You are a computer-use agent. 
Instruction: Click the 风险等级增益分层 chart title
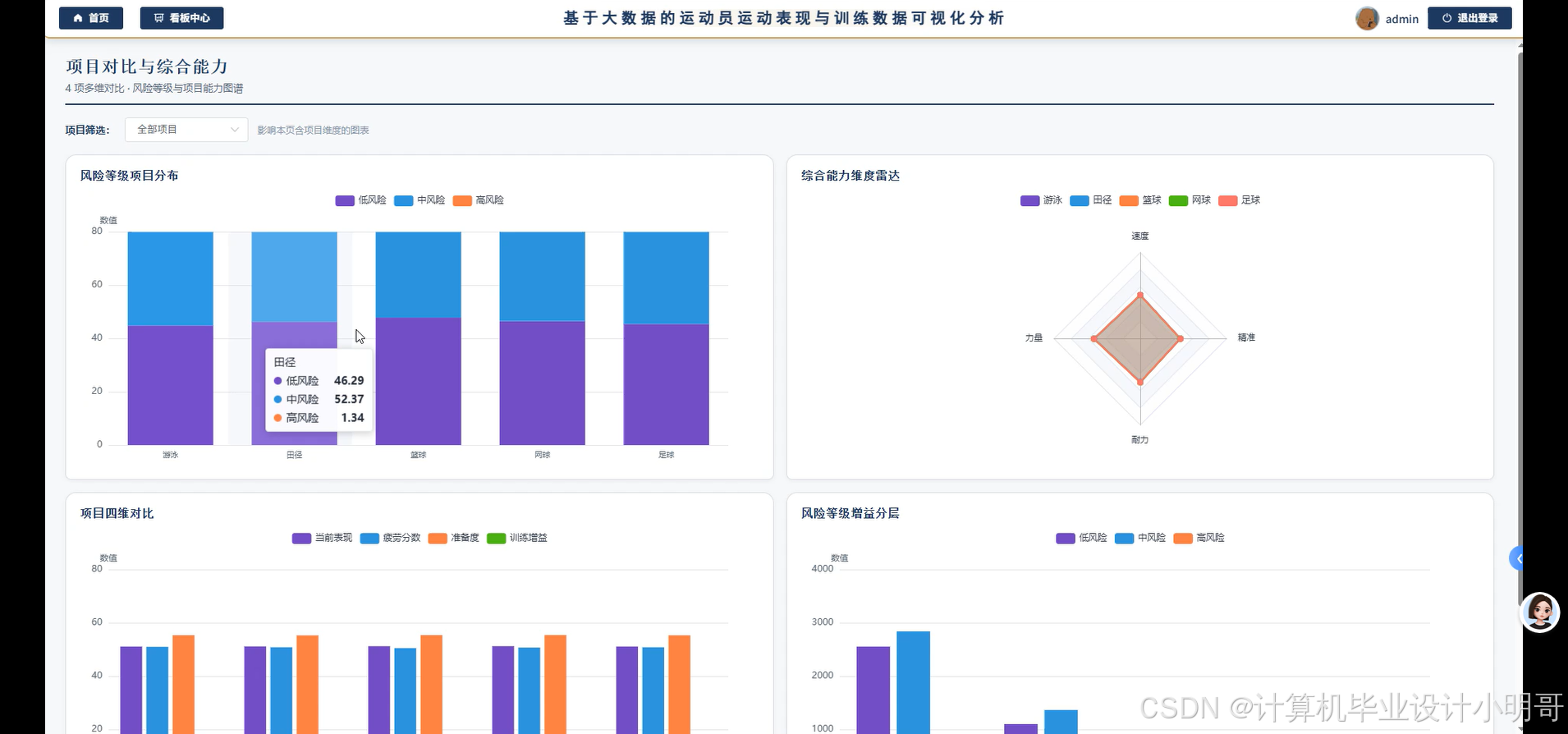tap(850, 513)
